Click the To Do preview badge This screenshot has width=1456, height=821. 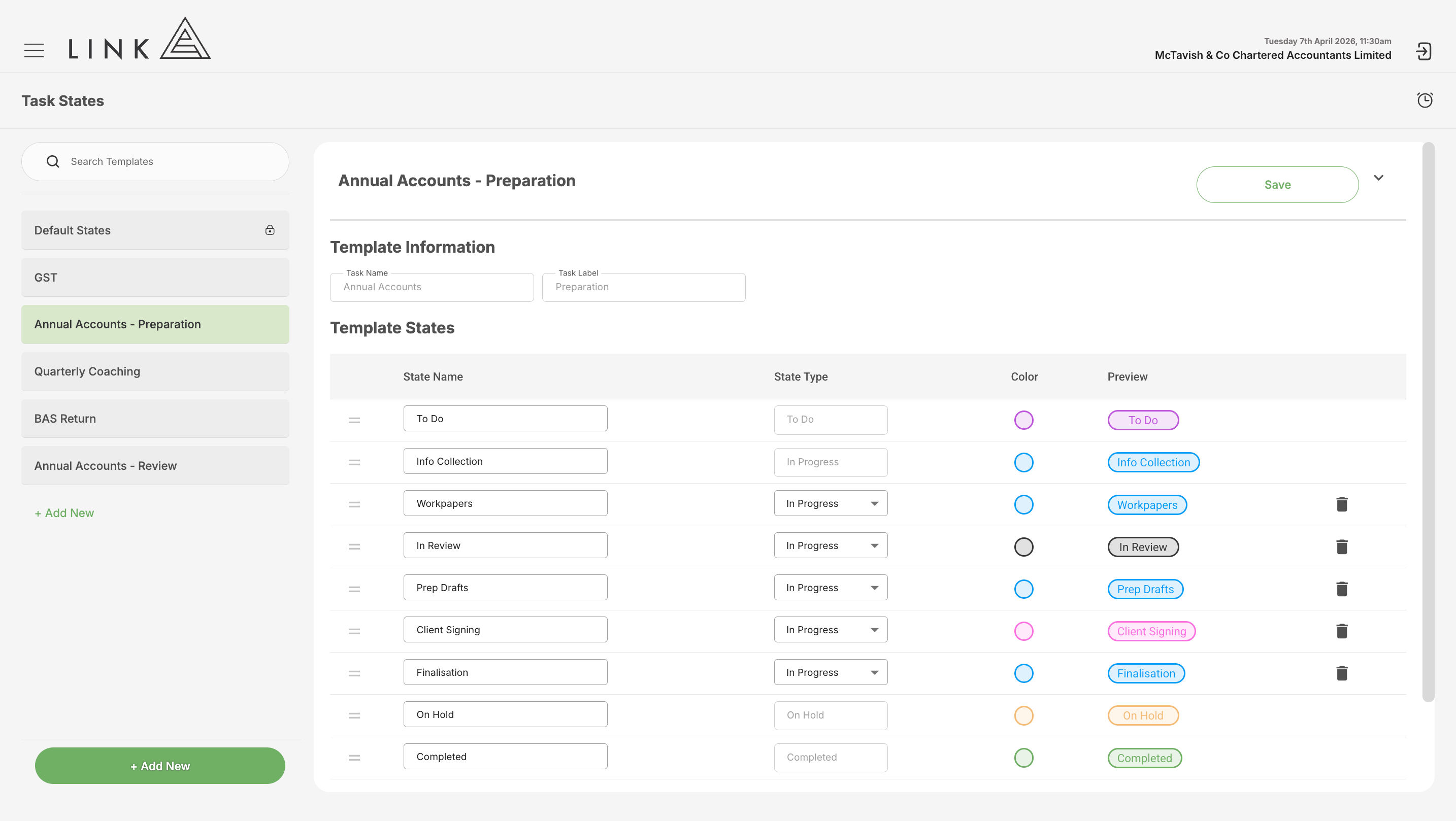(x=1143, y=420)
